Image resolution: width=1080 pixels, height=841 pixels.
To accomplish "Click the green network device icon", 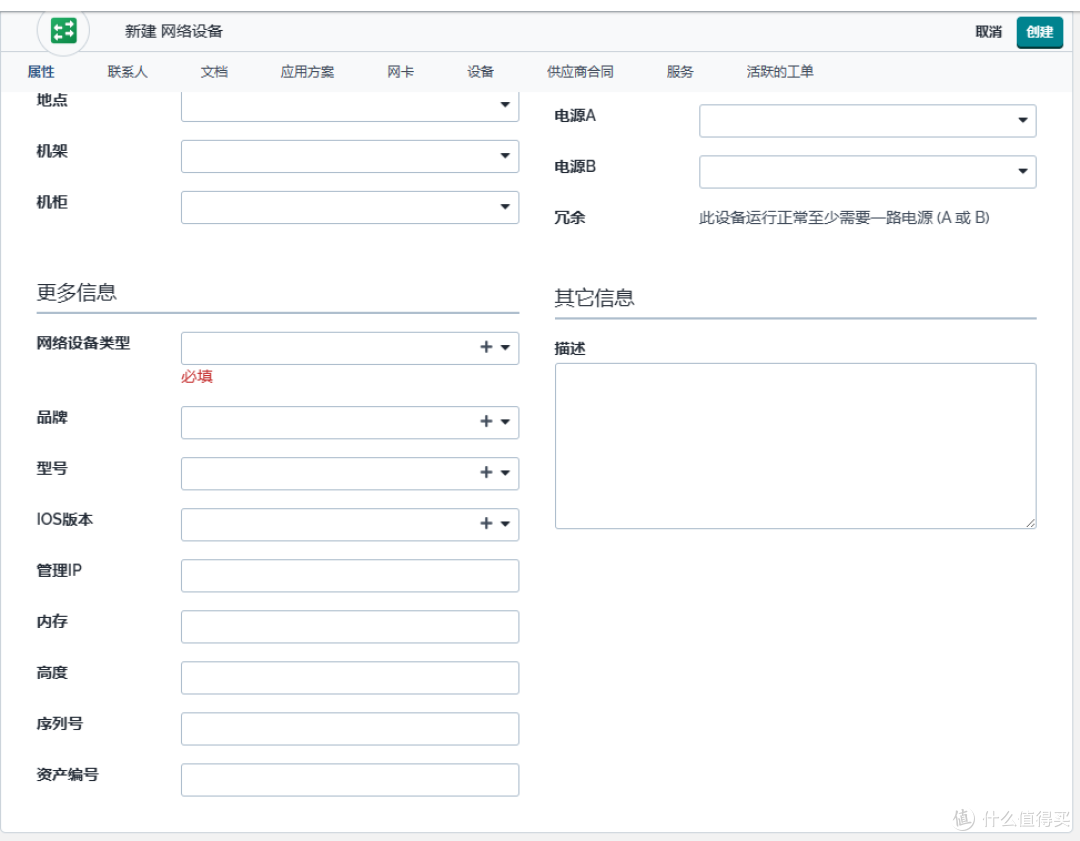I will click(63, 31).
